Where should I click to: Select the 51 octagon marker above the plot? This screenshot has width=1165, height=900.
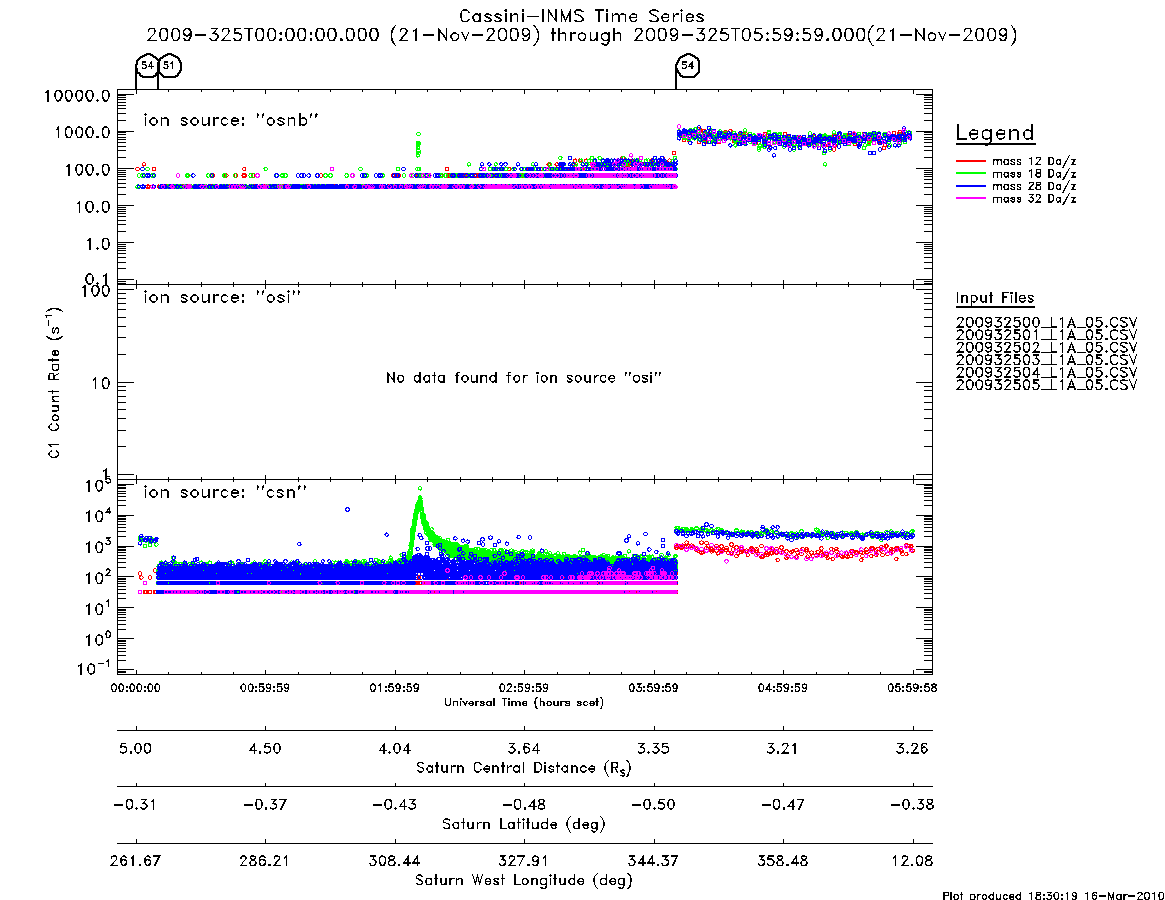coord(169,65)
